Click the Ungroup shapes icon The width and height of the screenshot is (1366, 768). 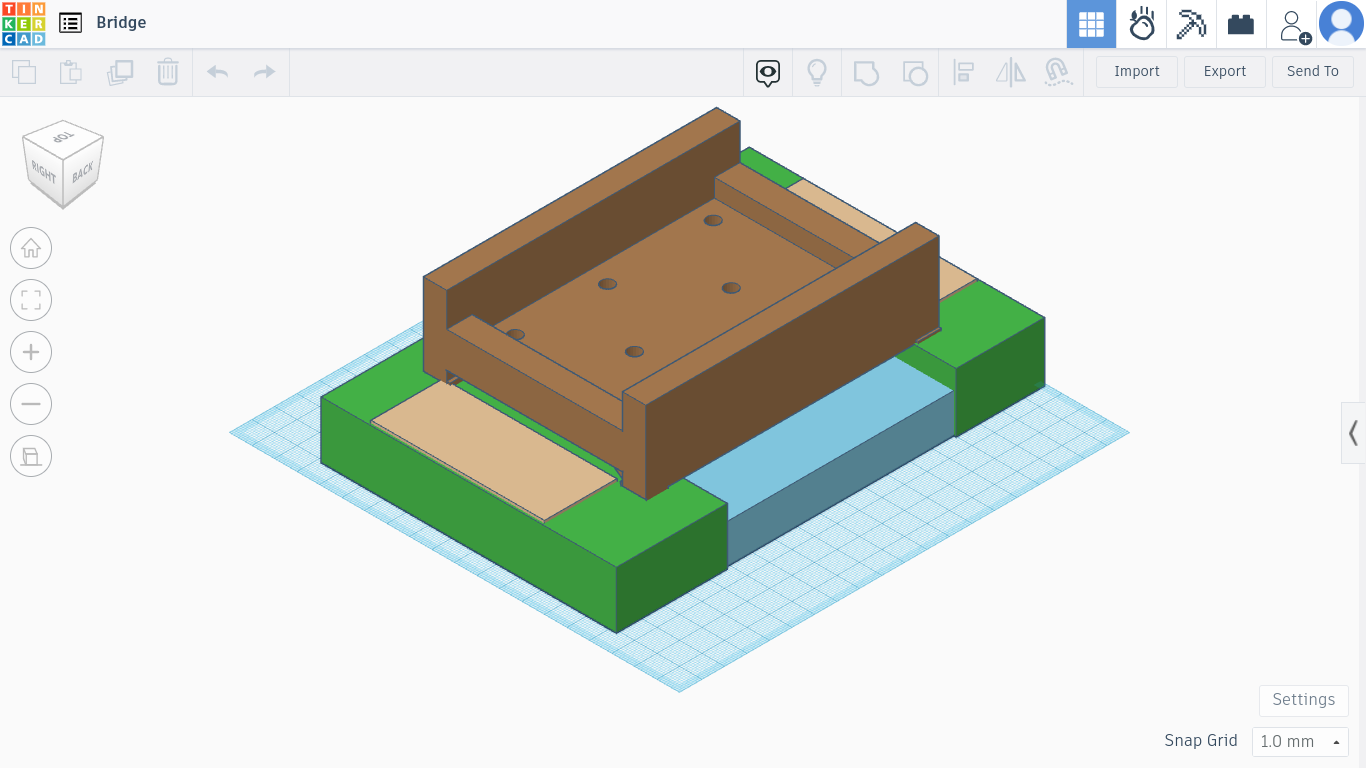point(914,72)
